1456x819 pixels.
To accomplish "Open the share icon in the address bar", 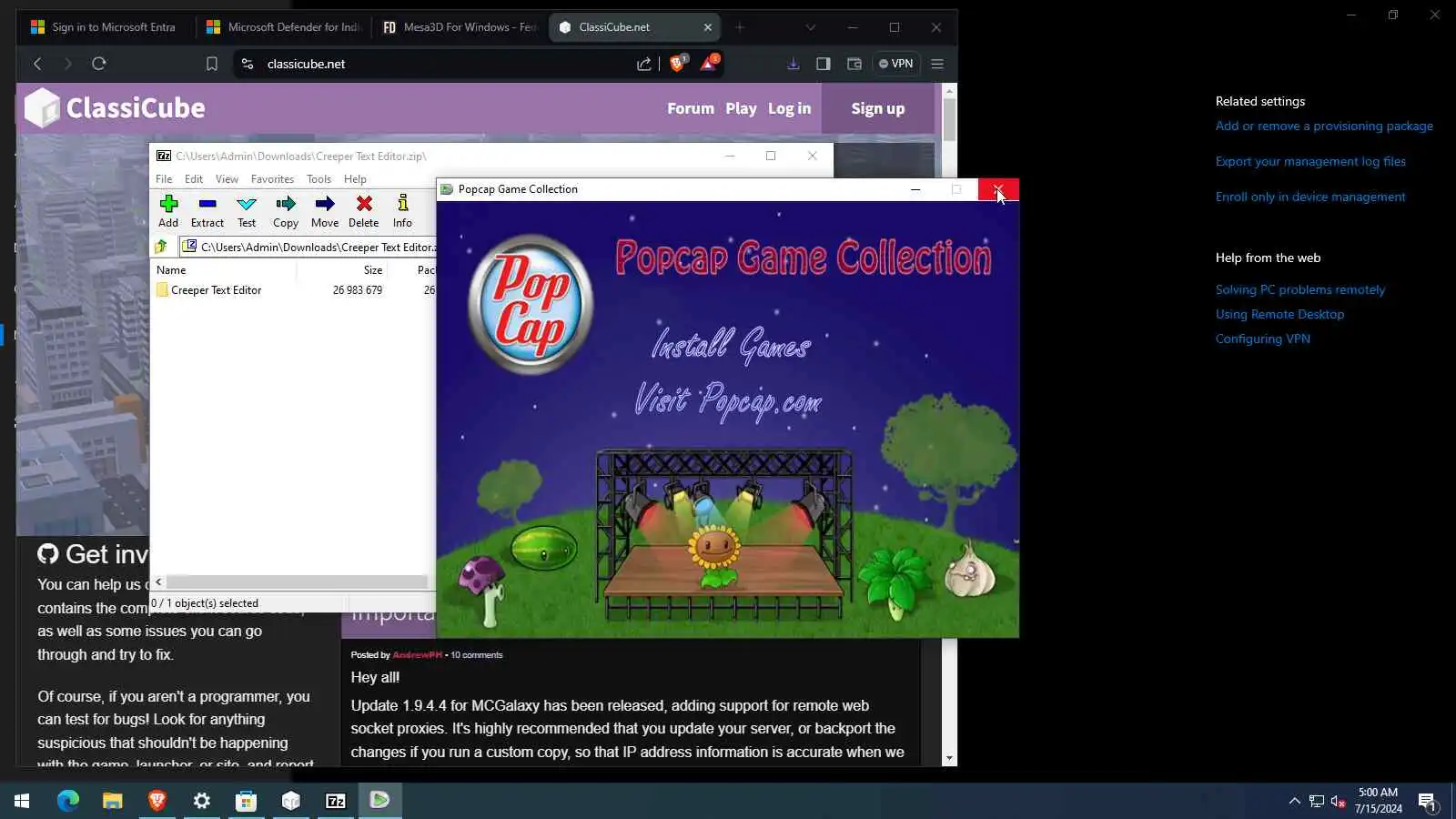I will tap(644, 64).
